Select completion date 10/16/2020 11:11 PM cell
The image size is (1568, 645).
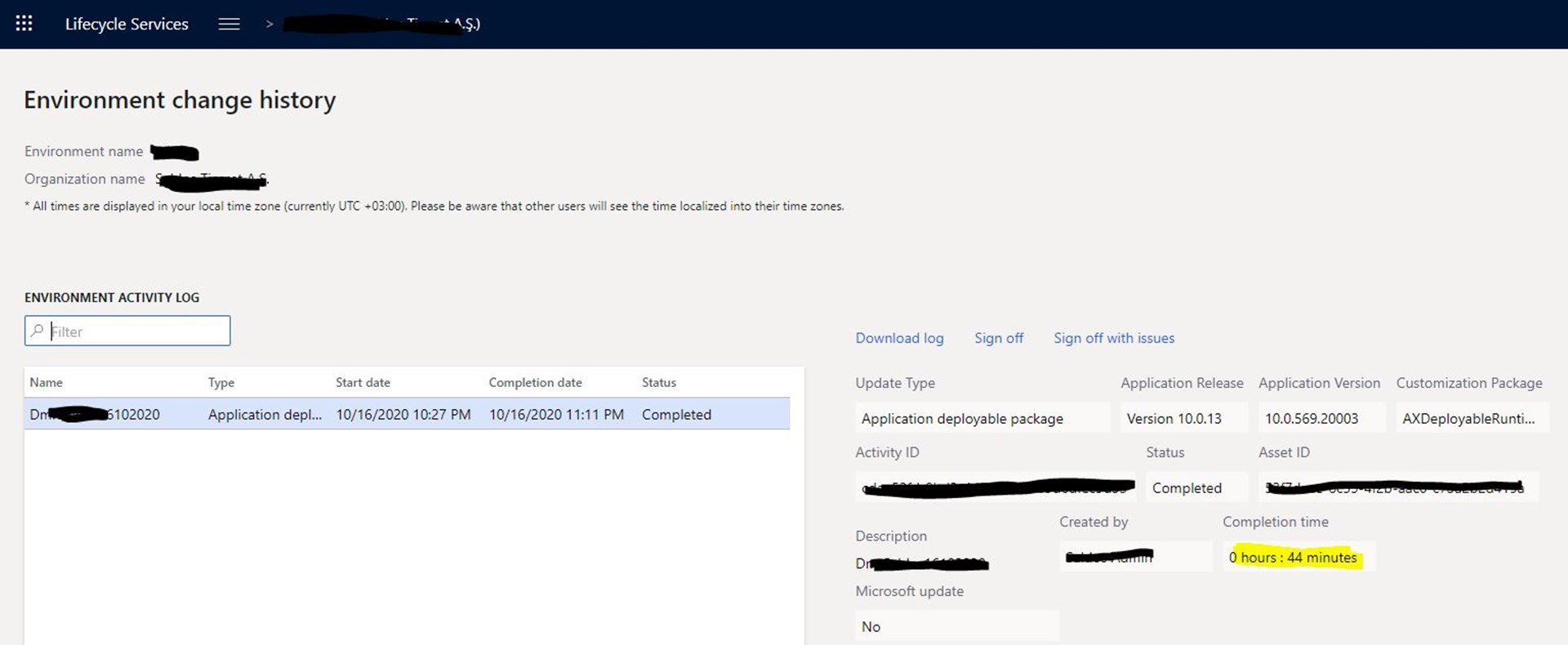556,415
